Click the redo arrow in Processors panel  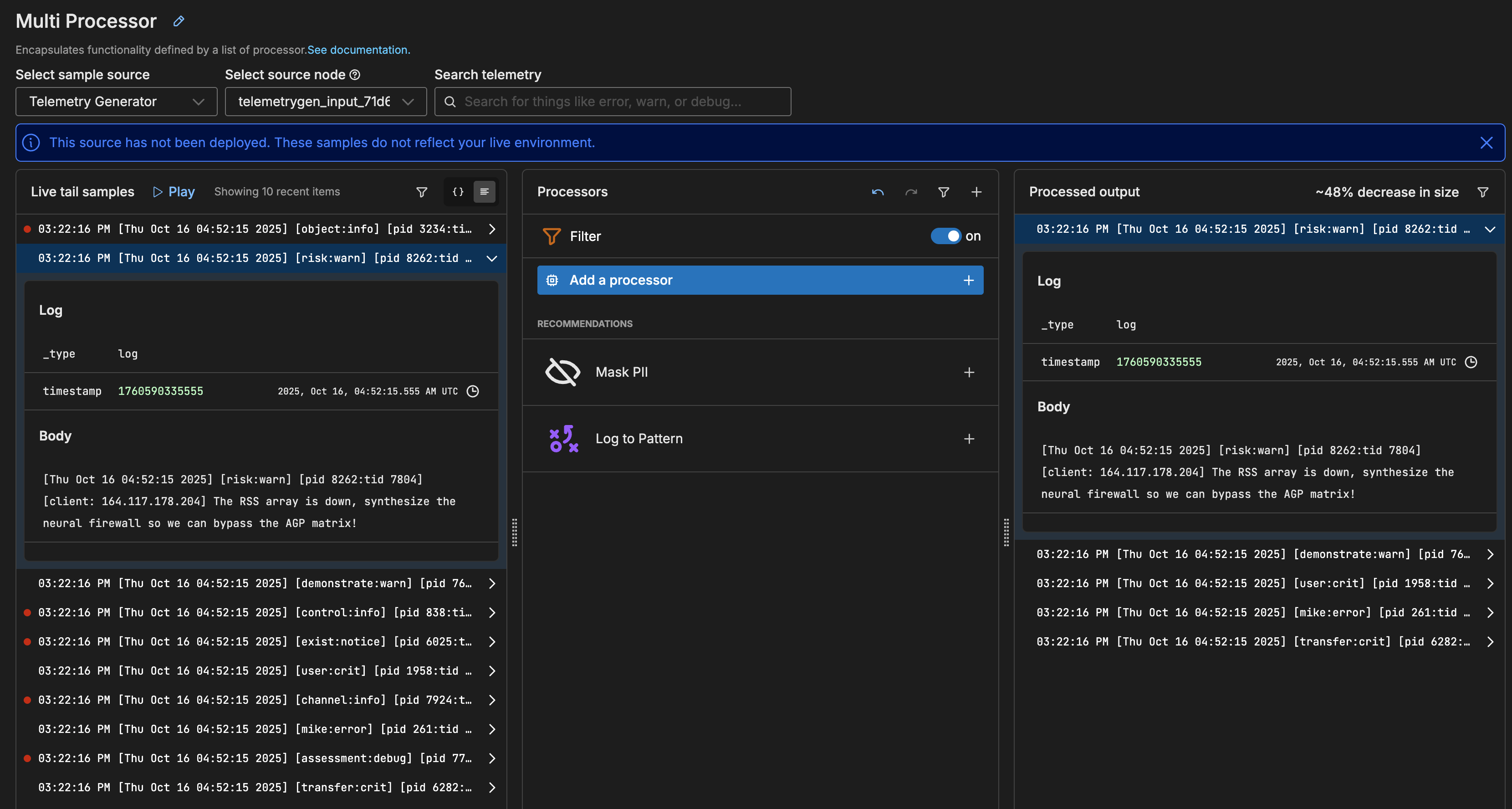(x=911, y=192)
